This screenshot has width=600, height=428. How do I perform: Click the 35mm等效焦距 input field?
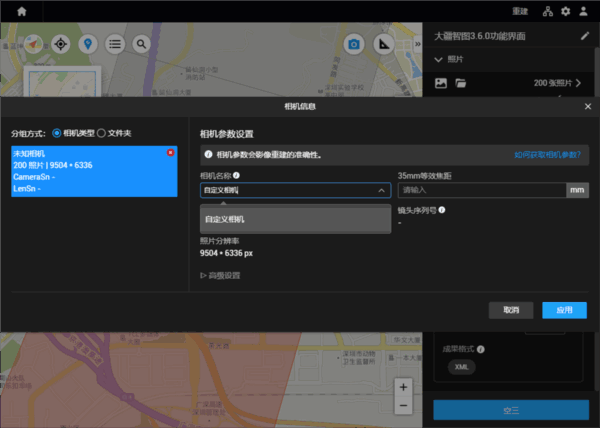pyautogui.click(x=481, y=190)
